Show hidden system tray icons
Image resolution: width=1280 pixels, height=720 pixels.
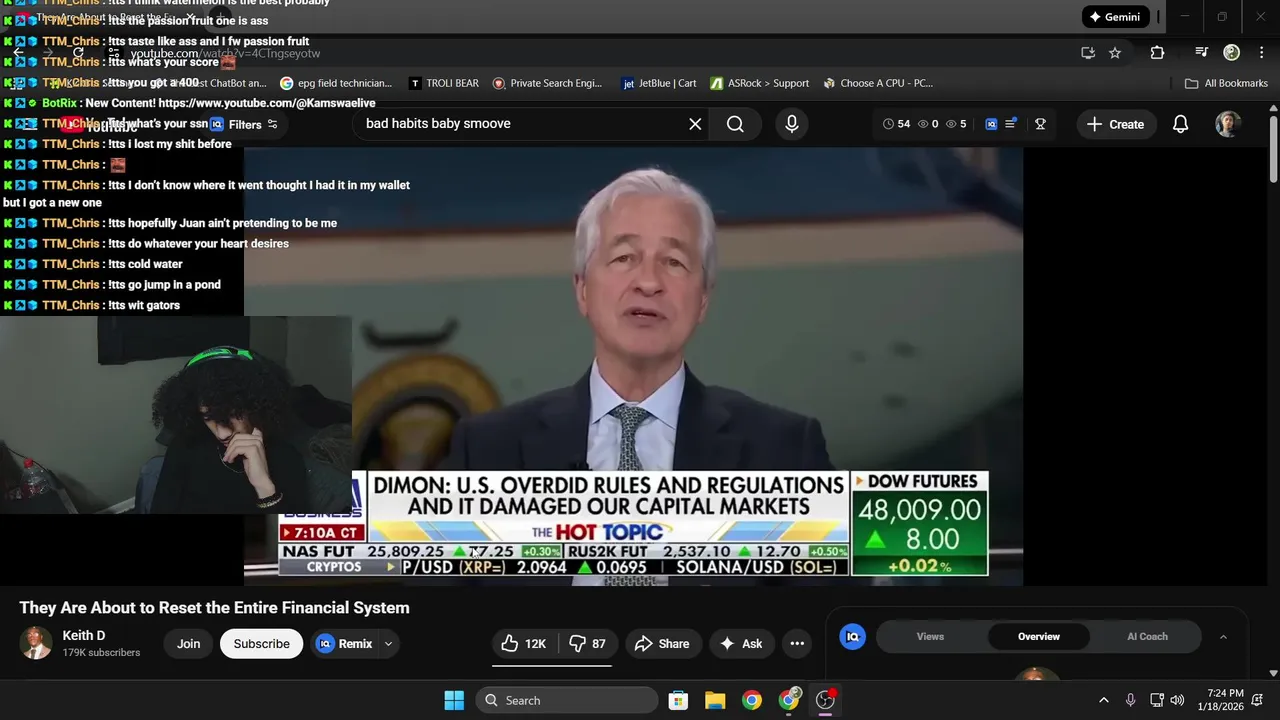(1104, 700)
